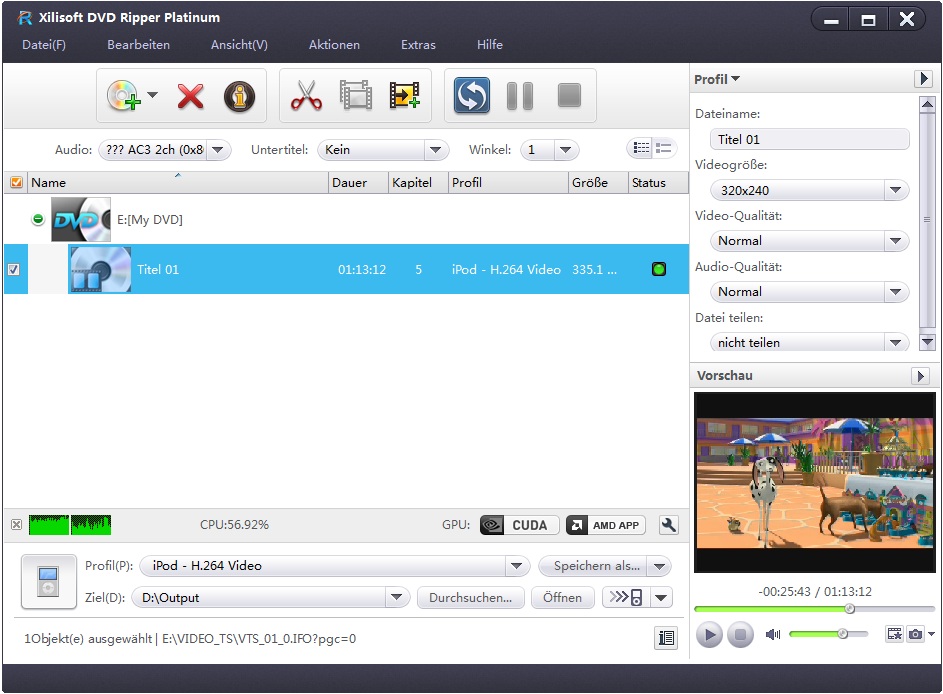Open the DVD info icon
Screen dimensions: 943x694
[239, 96]
